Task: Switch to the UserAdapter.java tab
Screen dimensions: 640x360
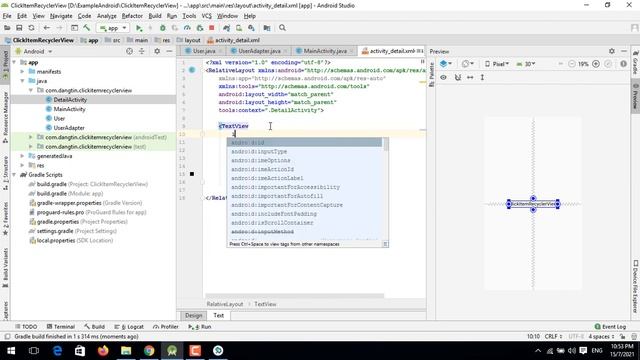Action: tap(259, 51)
